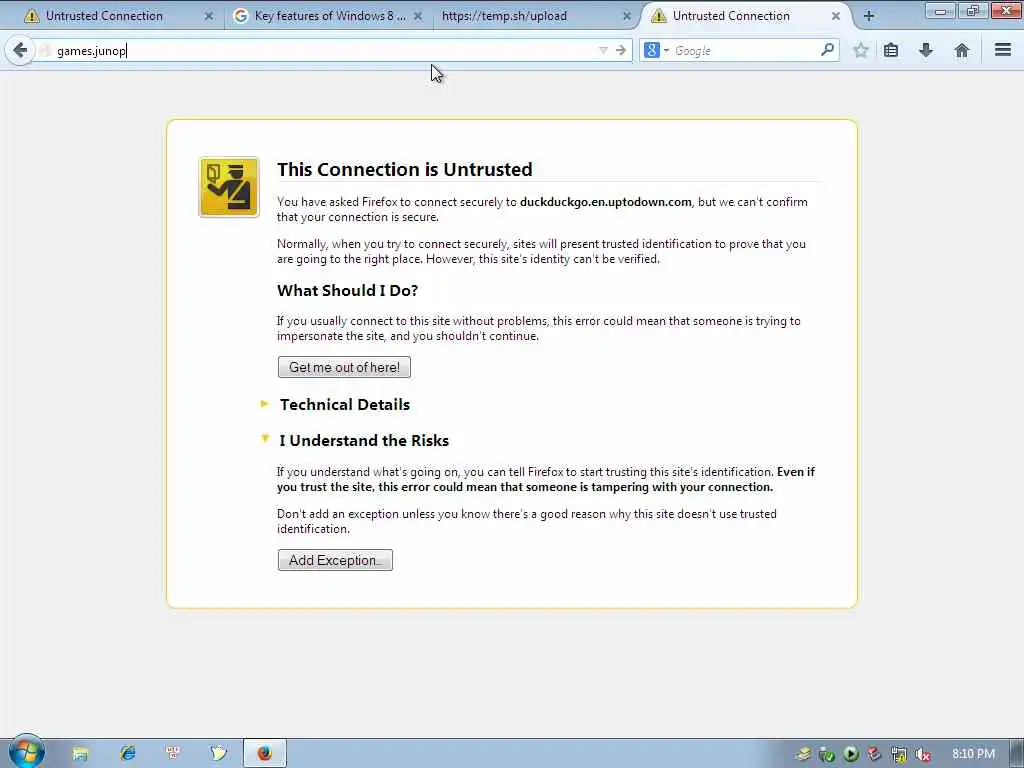The height and width of the screenshot is (768, 1024).
Task: Open the Firefox hamburger menu
Action: (x=1003, y=50)
